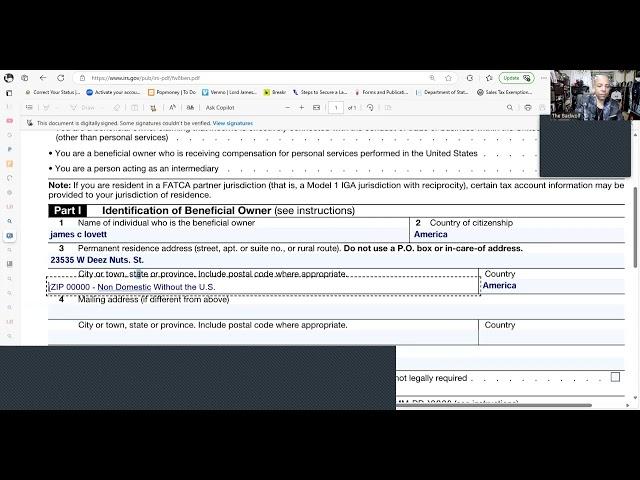Click the favorites star in address bar
This screenshot has width=640, height=480.
(x=447, y=78)
